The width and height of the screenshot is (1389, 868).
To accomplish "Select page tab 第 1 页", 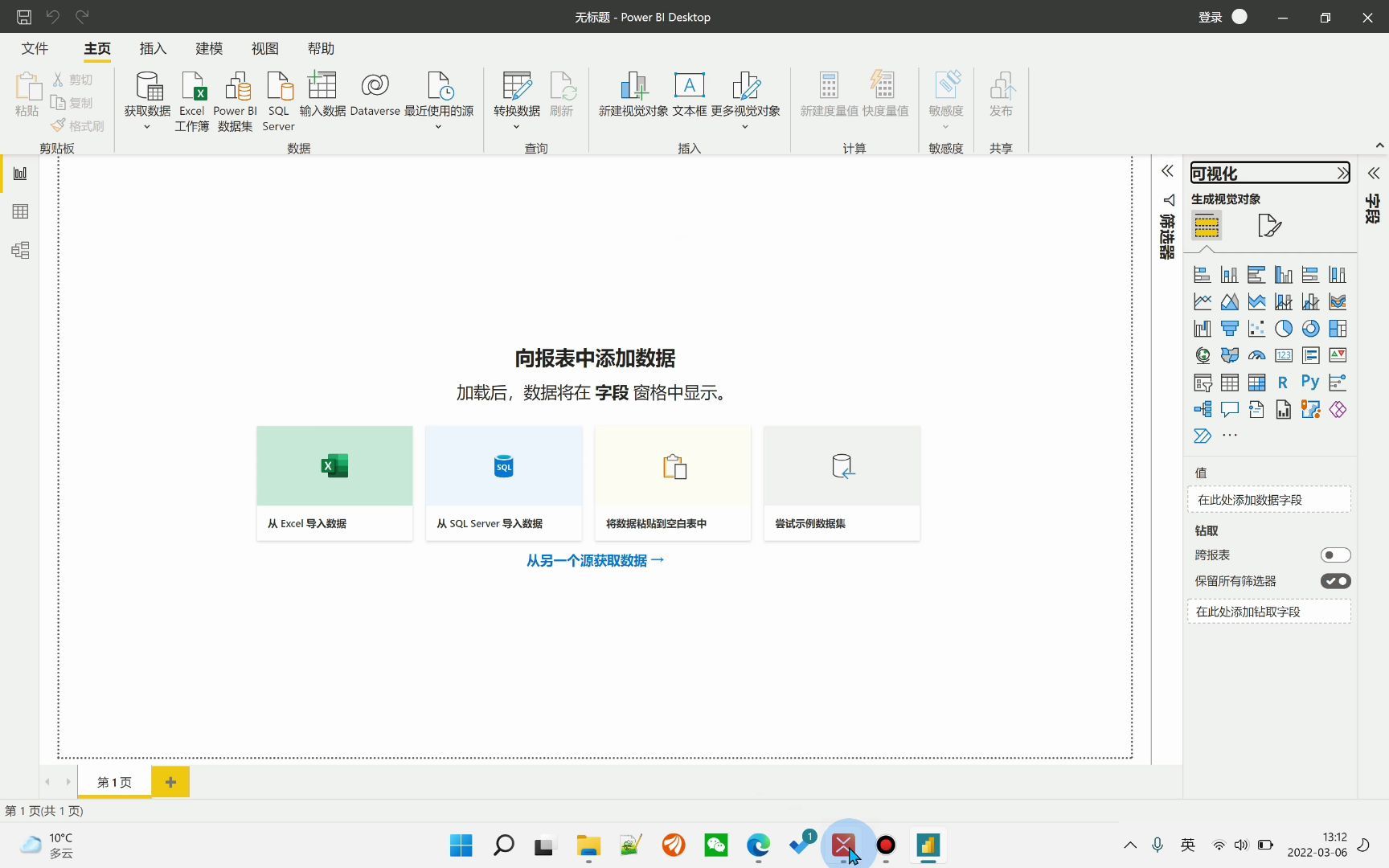I will [x=114, y=782].
